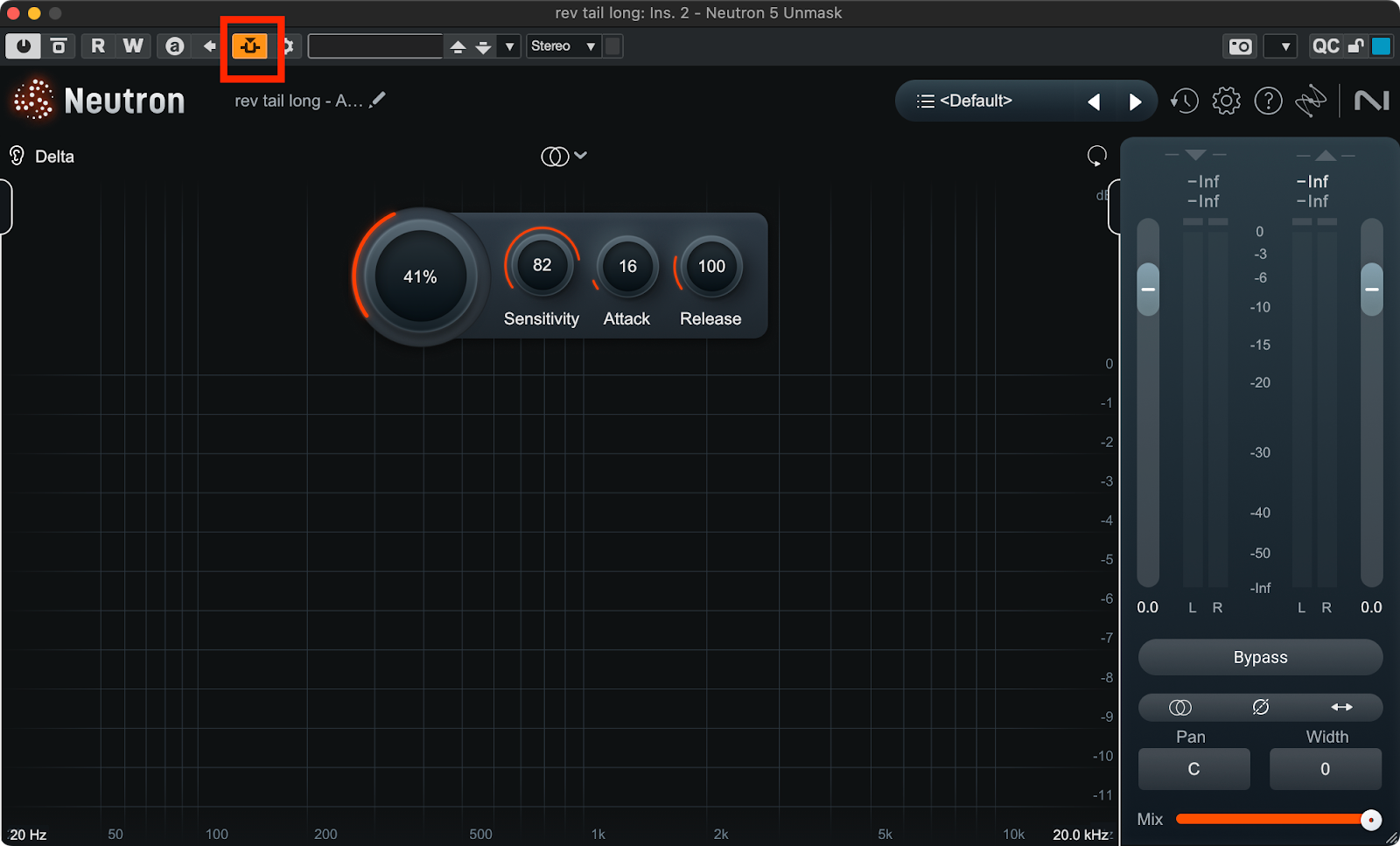
Task: Click the Mix slider handle
Action: [x=1370, y=820]
